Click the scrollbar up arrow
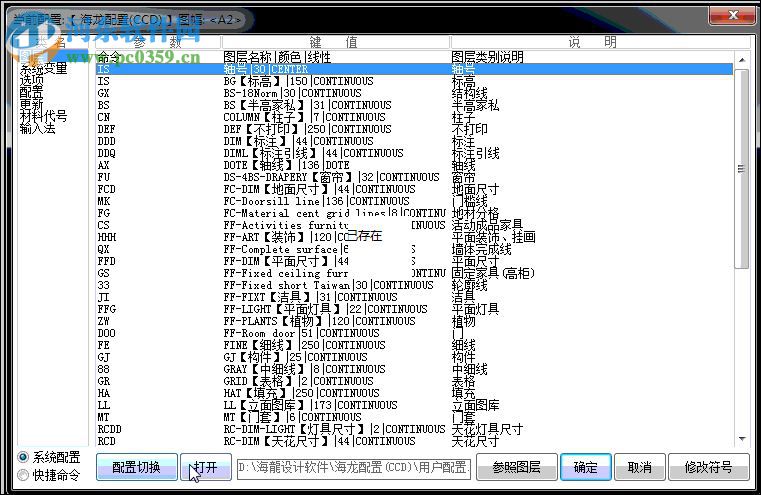The image size is (761, 495). click(x=742, y=60)
